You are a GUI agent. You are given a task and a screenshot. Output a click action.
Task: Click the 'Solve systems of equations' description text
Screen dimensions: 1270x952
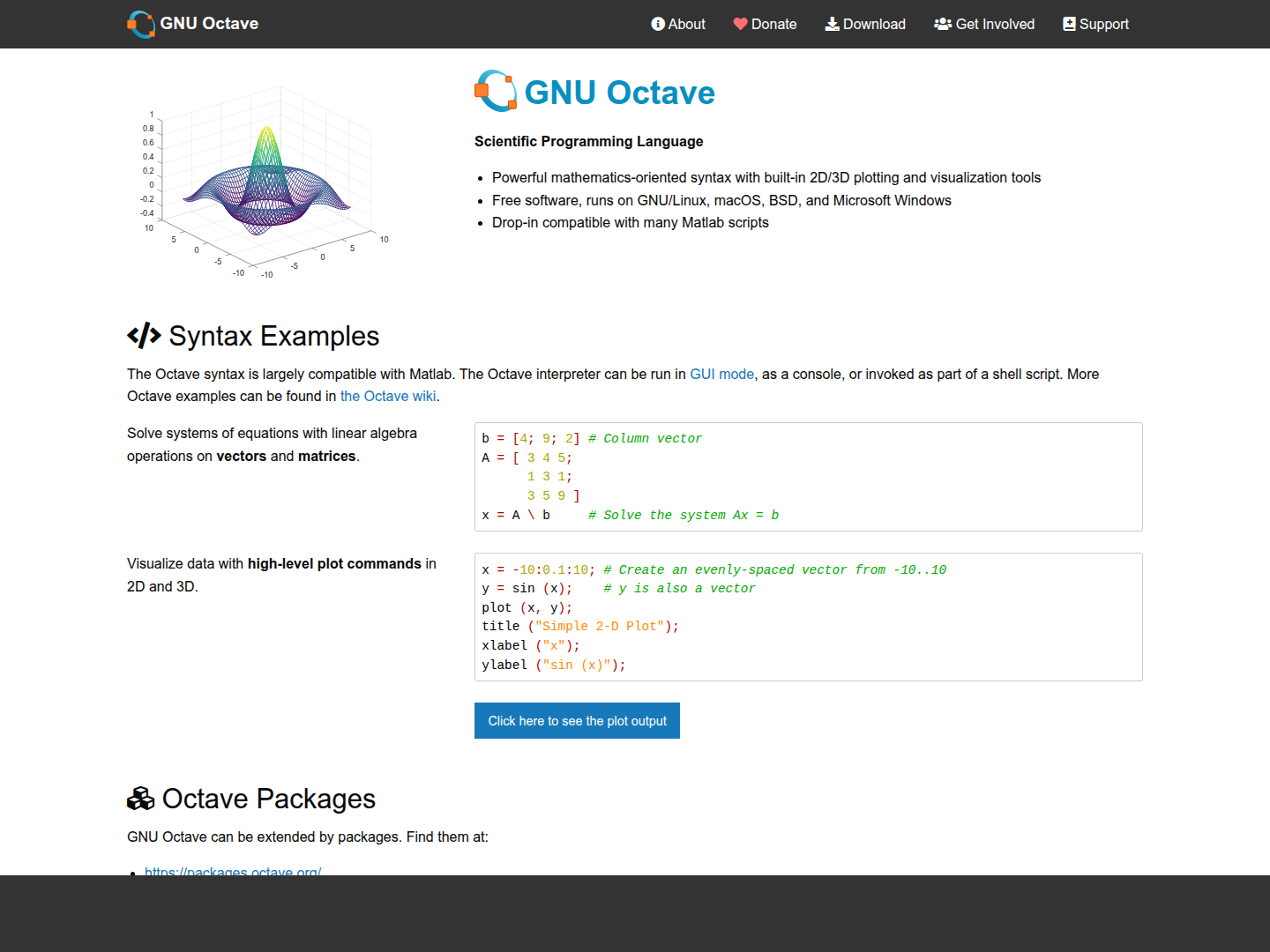(x=272, y=444)
